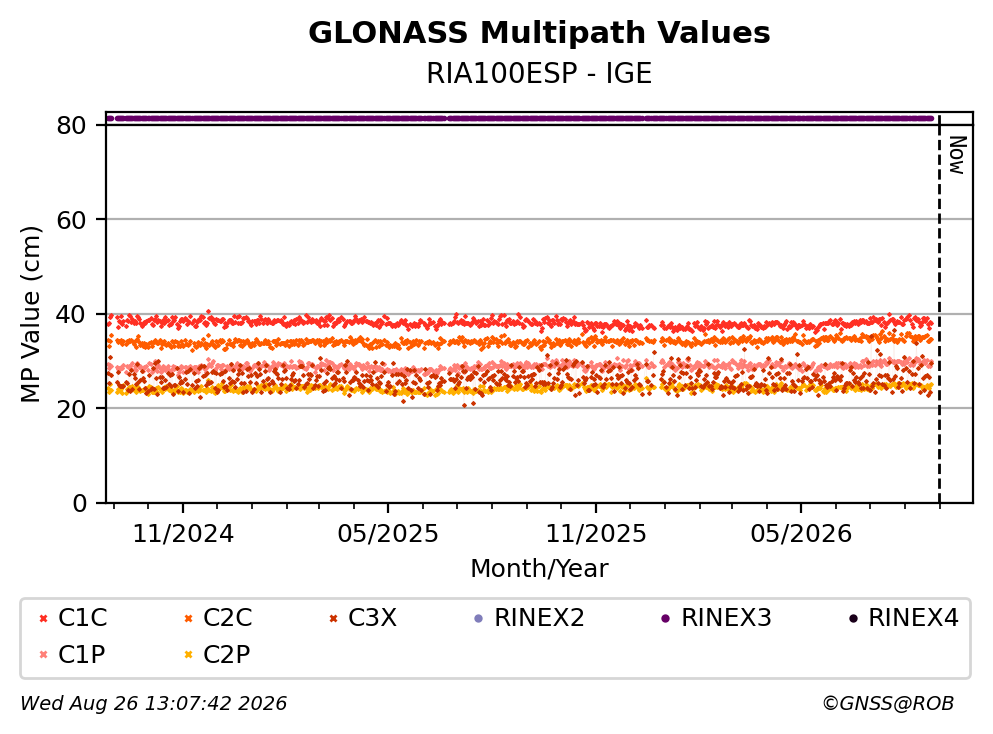The height and width of the screenshot is (734, 993).
Task: Click the Month/Year axis label
Action: 539,568
